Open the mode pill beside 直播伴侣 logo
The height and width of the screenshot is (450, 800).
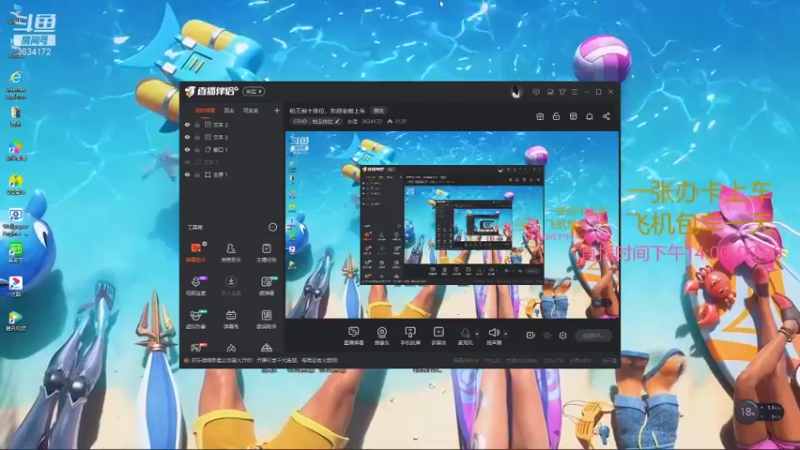coord(254,92)
